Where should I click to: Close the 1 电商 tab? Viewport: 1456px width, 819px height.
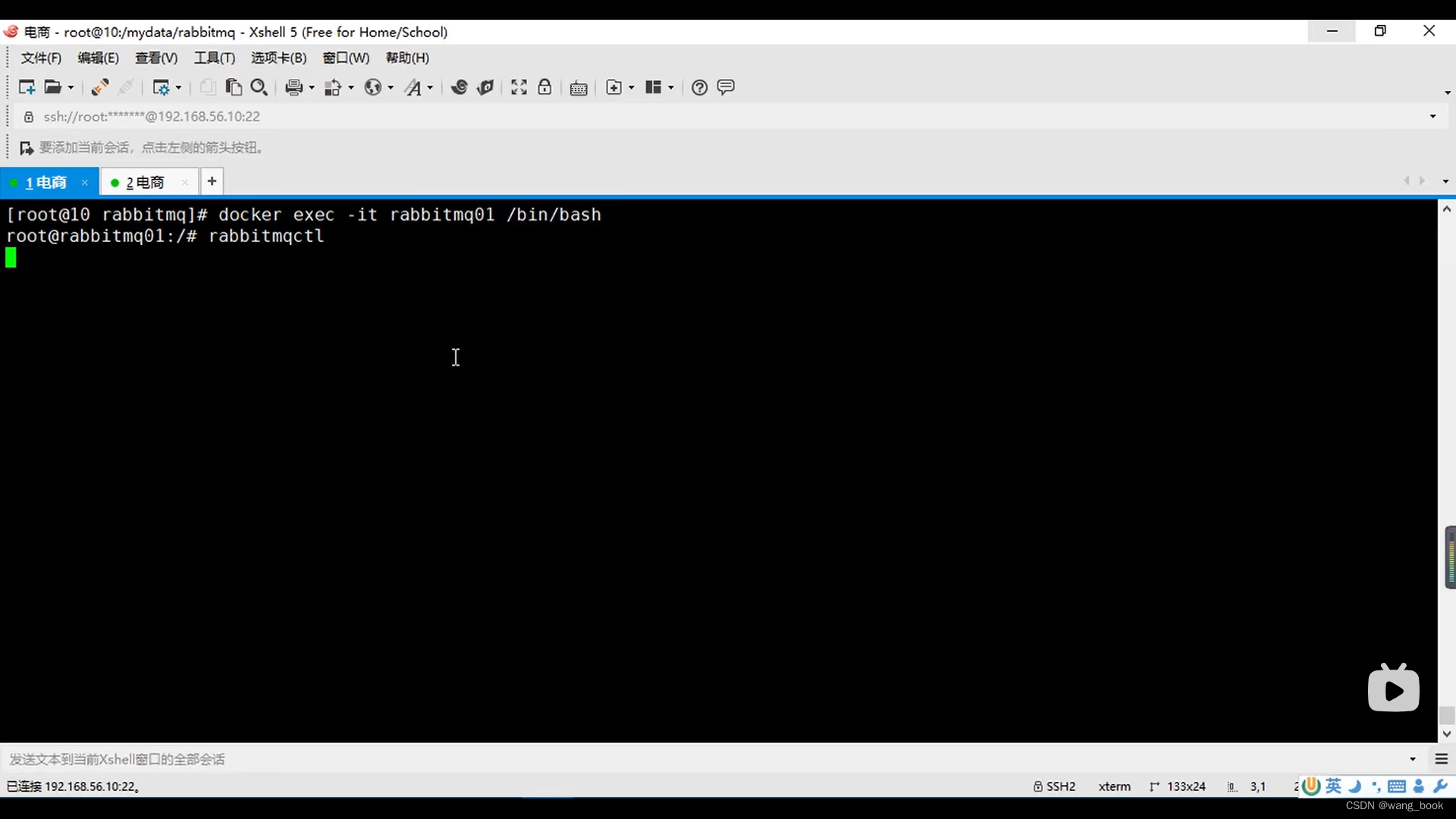pos(85,183)
